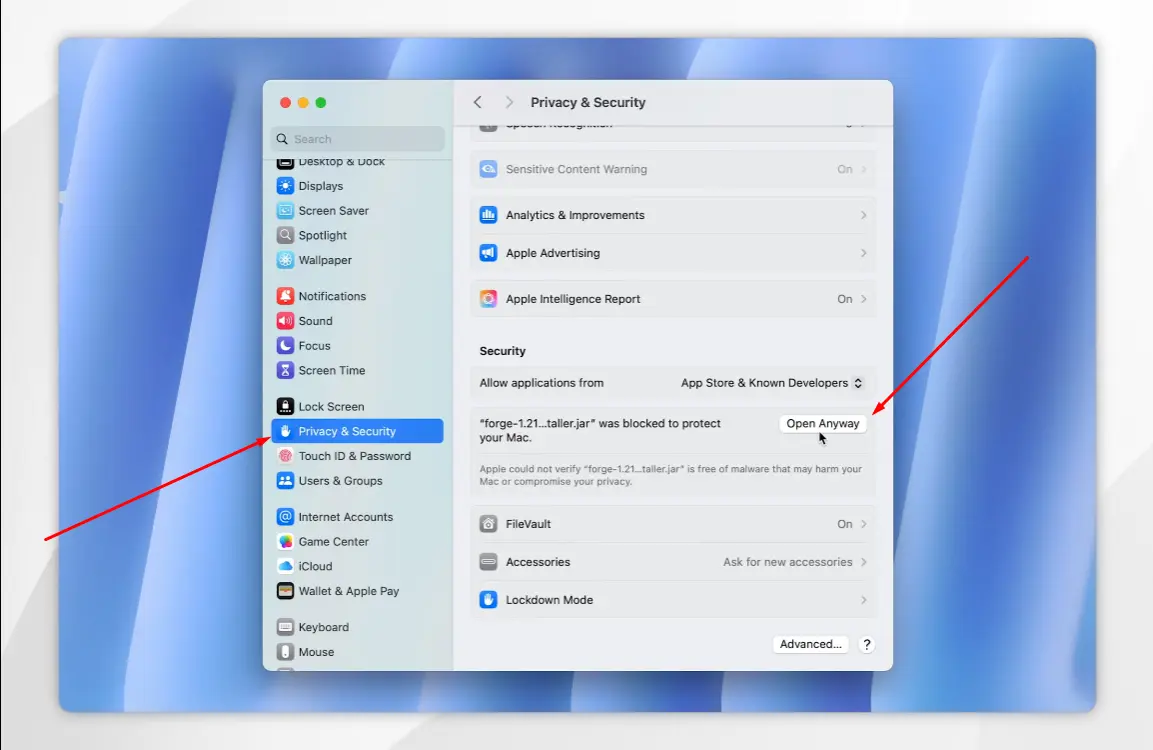Viewport: 1153px width, 750px height.
Task: Expand Analytics & Improvements chevron
Action: (x=863, y=215)
